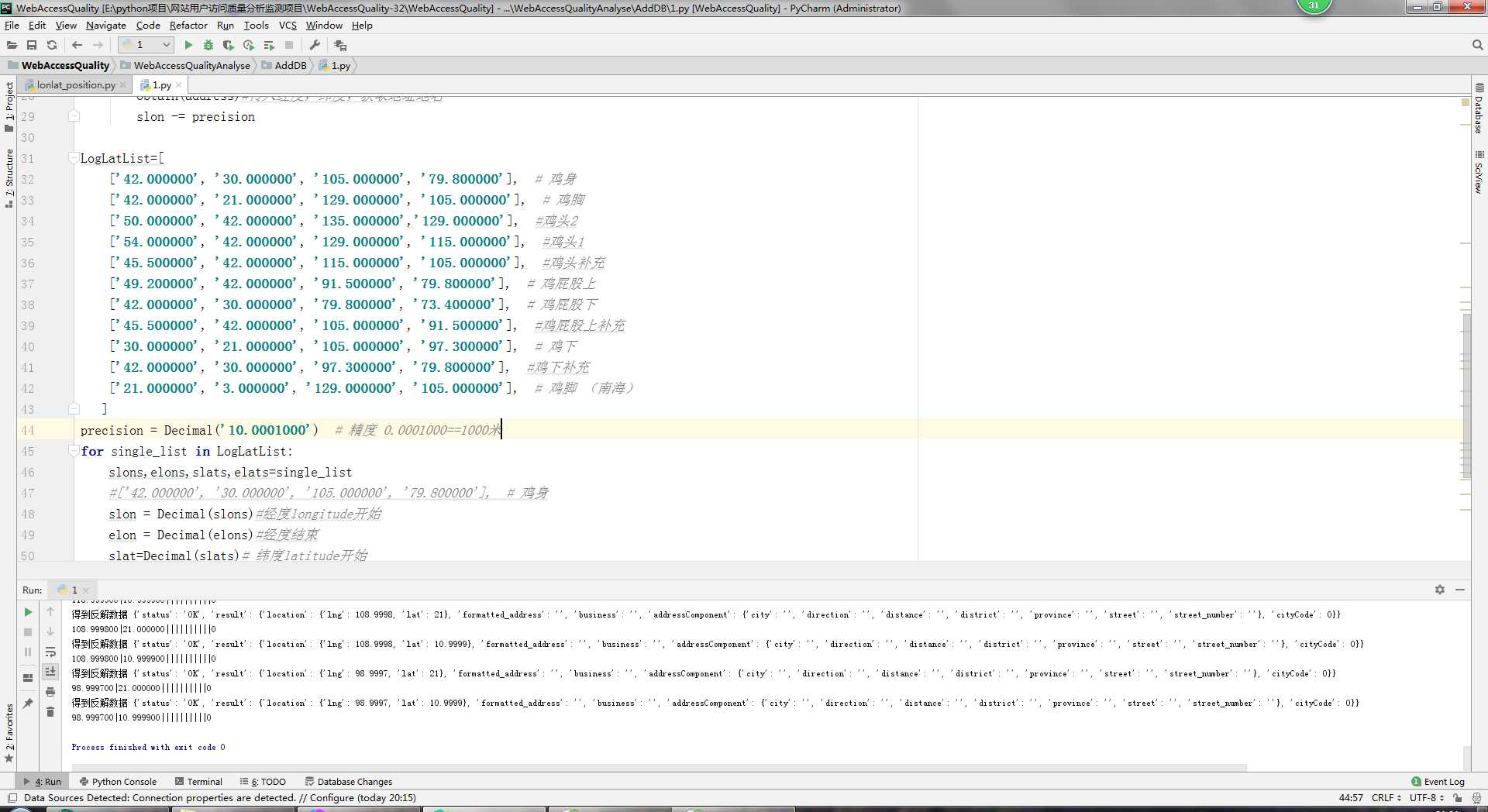The height and width of the screenshot is (812, 1488).
Task: Navigate forward with the right arrow icon
Action: tap(98, 45)
